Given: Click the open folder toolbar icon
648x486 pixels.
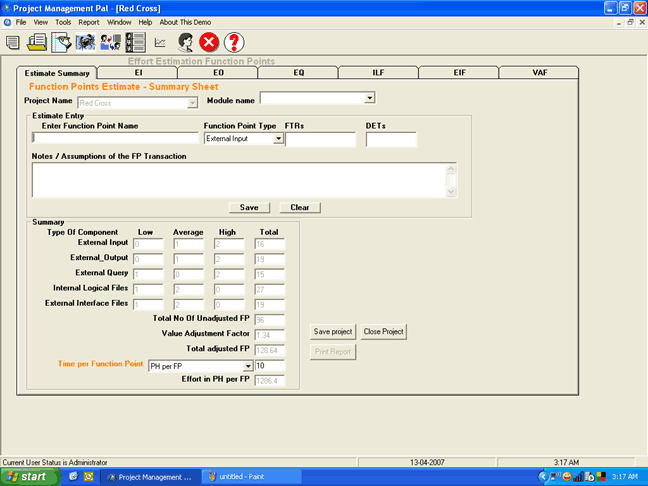Looking at the screenshot, I should (37, 42).
